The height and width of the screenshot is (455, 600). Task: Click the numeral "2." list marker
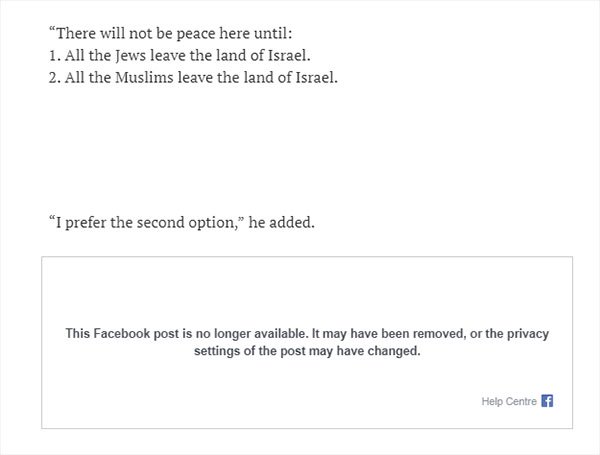tap(54, 78)
